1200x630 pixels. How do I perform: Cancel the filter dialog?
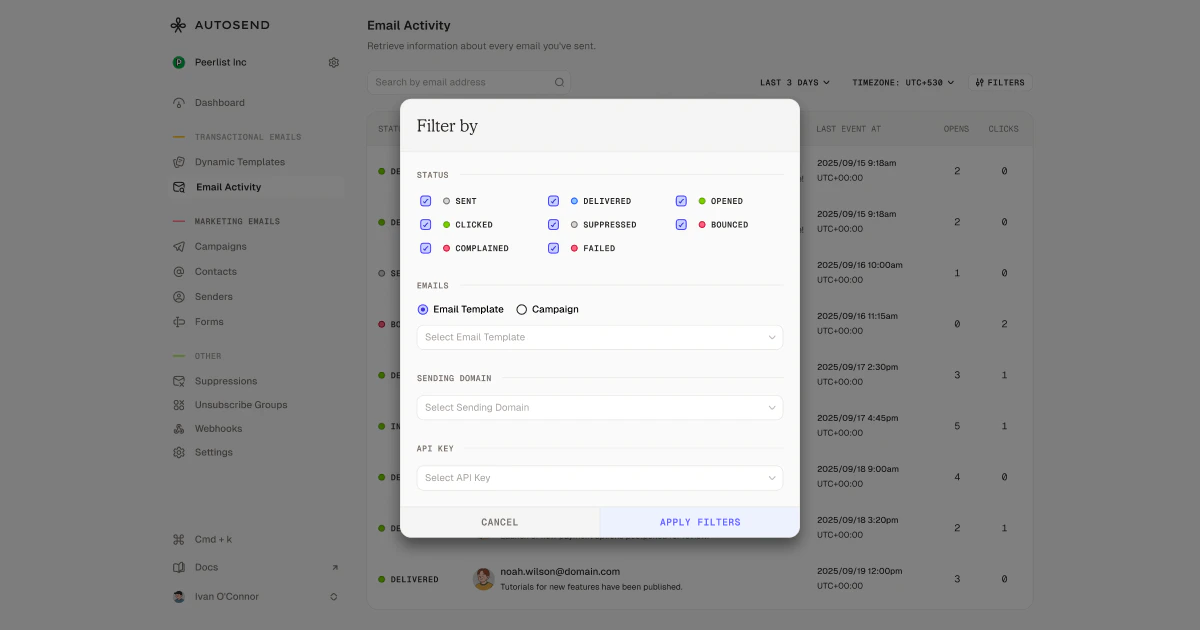(x=499, y=521)
